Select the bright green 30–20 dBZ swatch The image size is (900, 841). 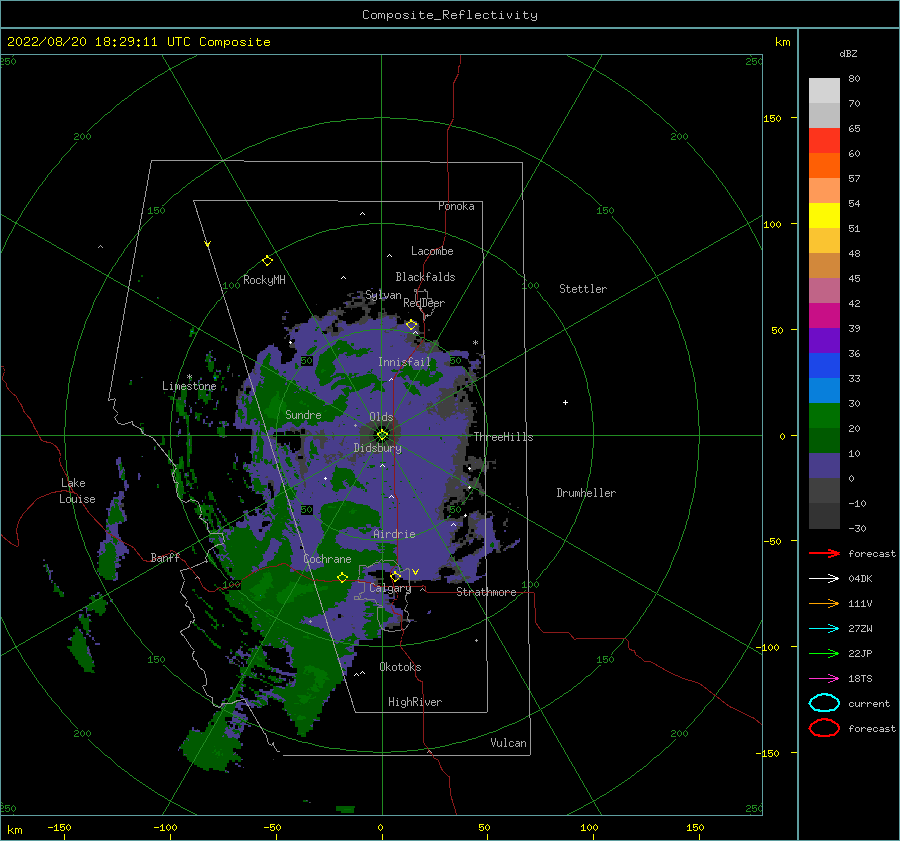coord(824,416)
